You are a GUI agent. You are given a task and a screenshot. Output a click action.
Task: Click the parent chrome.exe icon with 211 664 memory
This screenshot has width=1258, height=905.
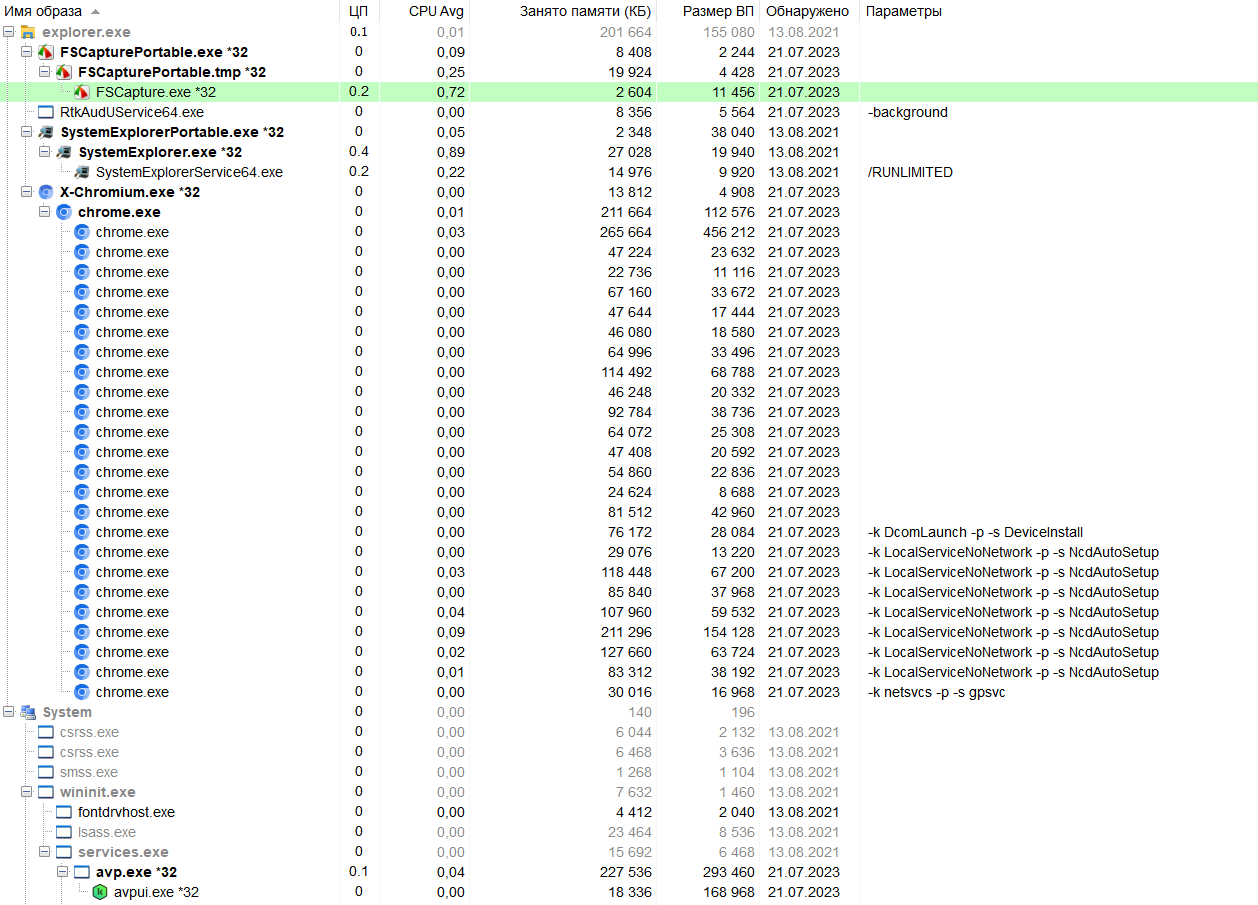click(64, 212)
